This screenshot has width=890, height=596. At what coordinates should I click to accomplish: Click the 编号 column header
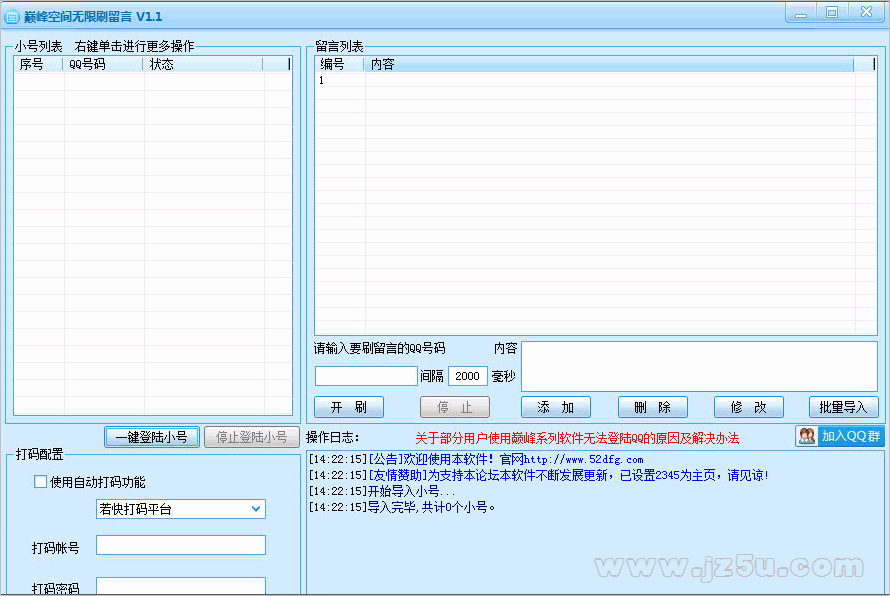click(x=339, y=64)
